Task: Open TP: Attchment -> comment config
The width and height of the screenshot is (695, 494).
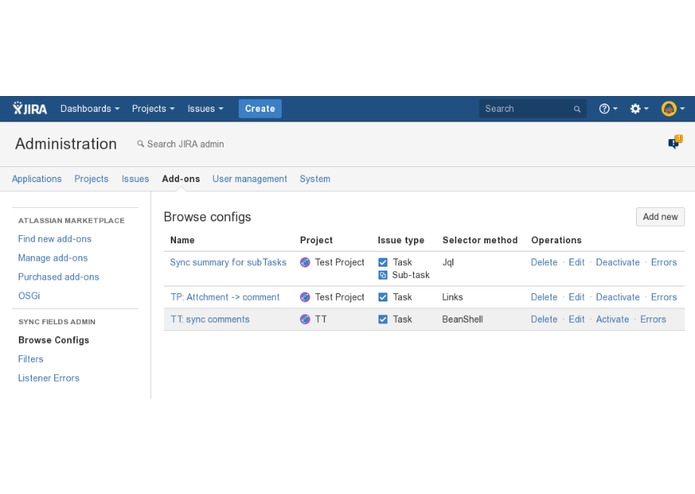Action: (x=225, y=297)
